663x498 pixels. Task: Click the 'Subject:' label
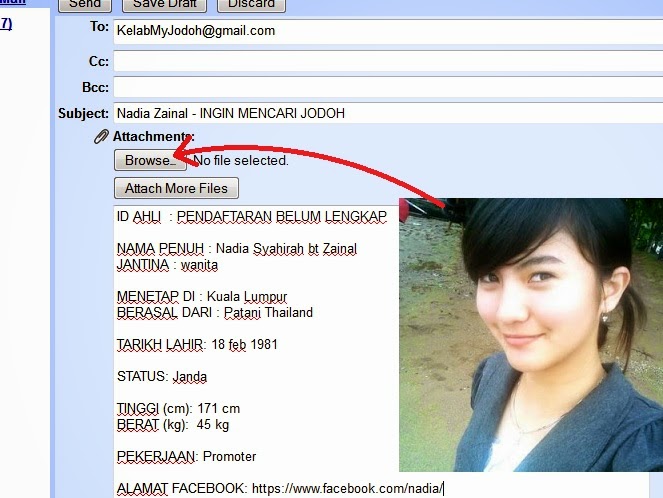point(84,113)
